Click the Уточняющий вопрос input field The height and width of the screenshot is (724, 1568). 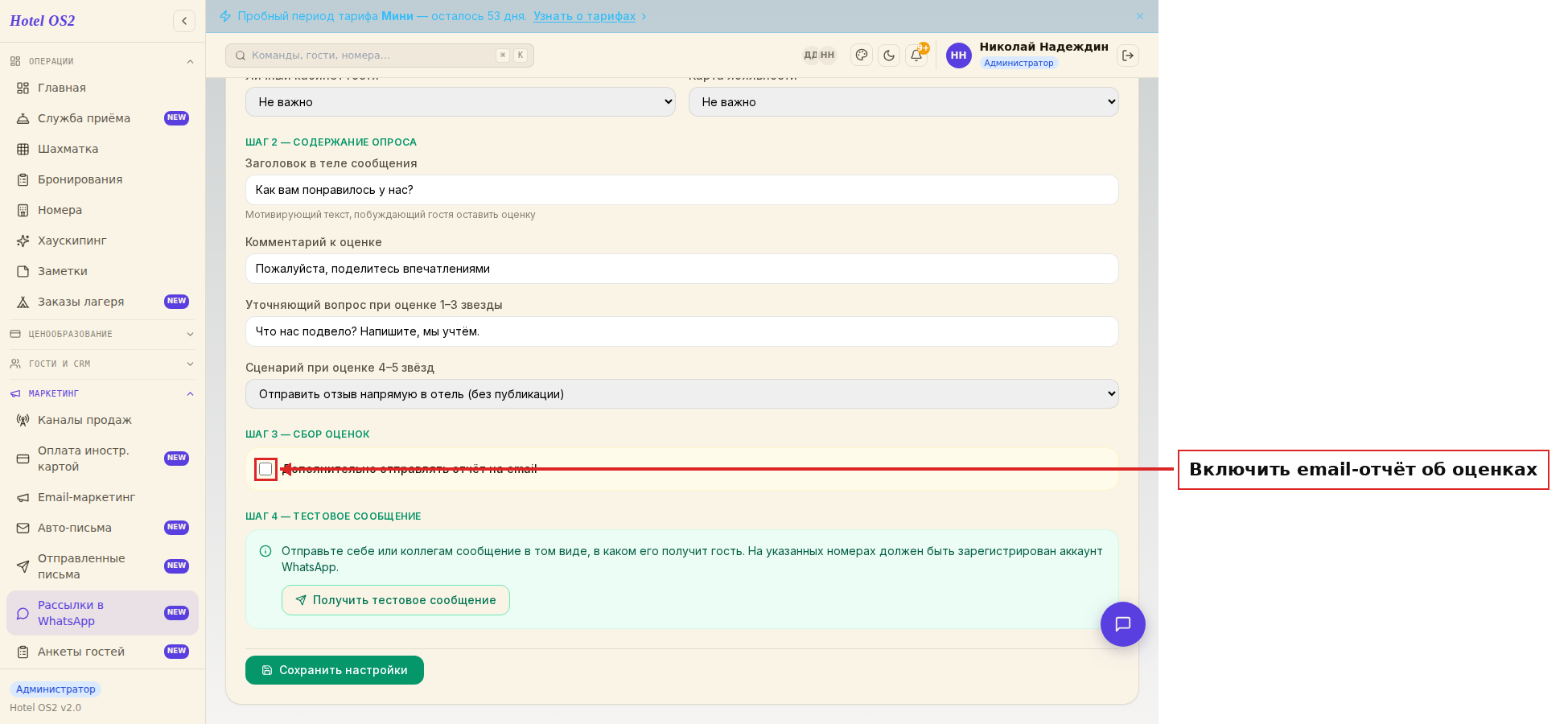tap(682, 331)
